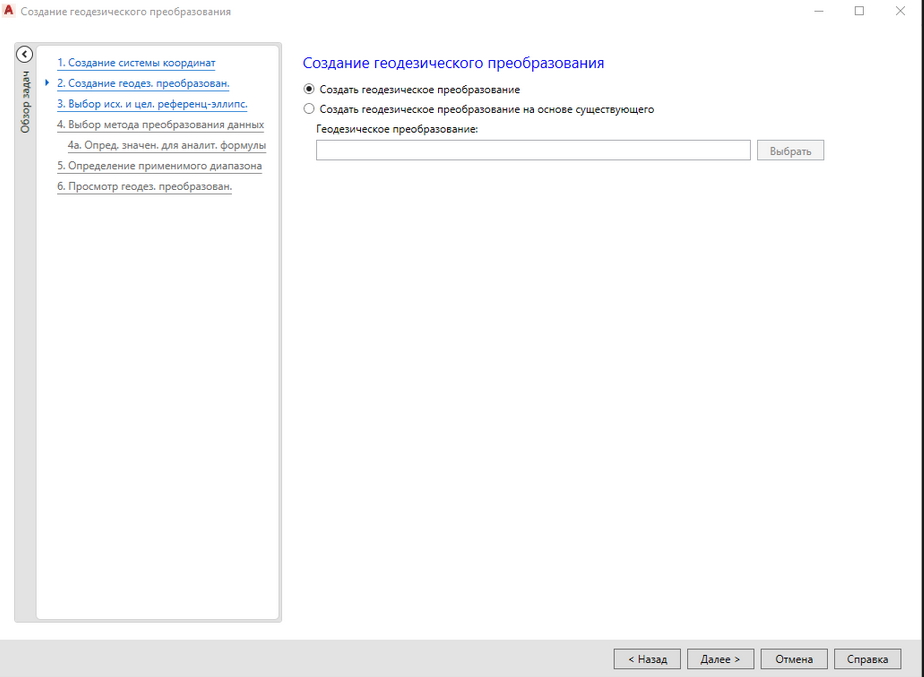Open step 3 'Выбор исх. и цел. референц-эллипс.'

[152, 103]
